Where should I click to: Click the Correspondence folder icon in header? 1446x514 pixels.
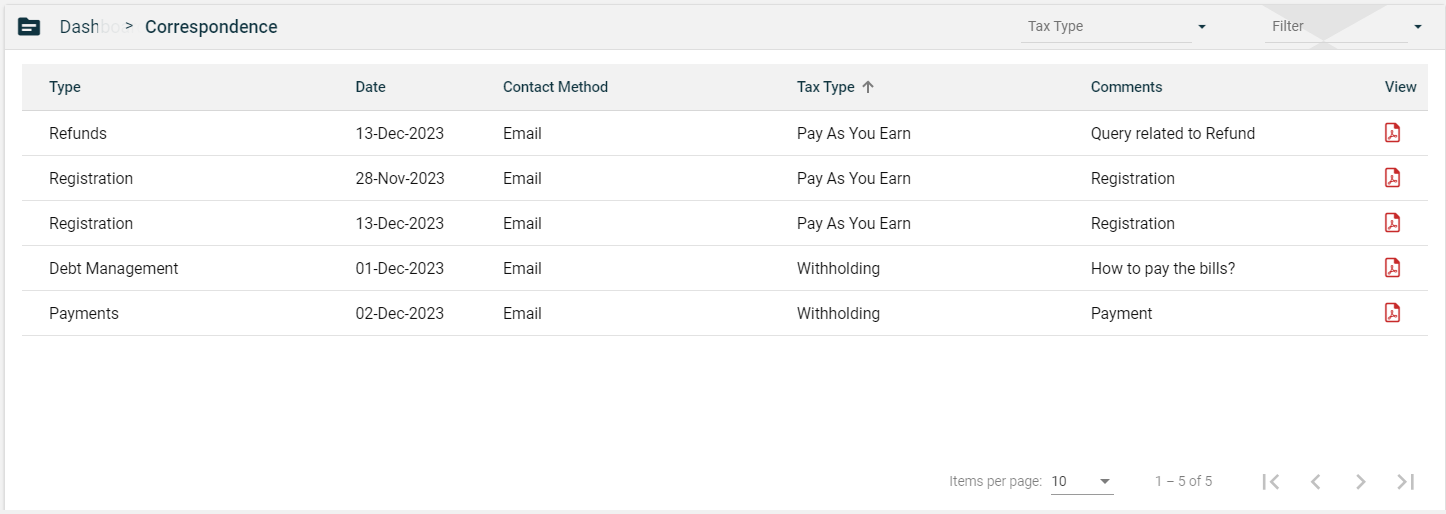coord(30,27)
